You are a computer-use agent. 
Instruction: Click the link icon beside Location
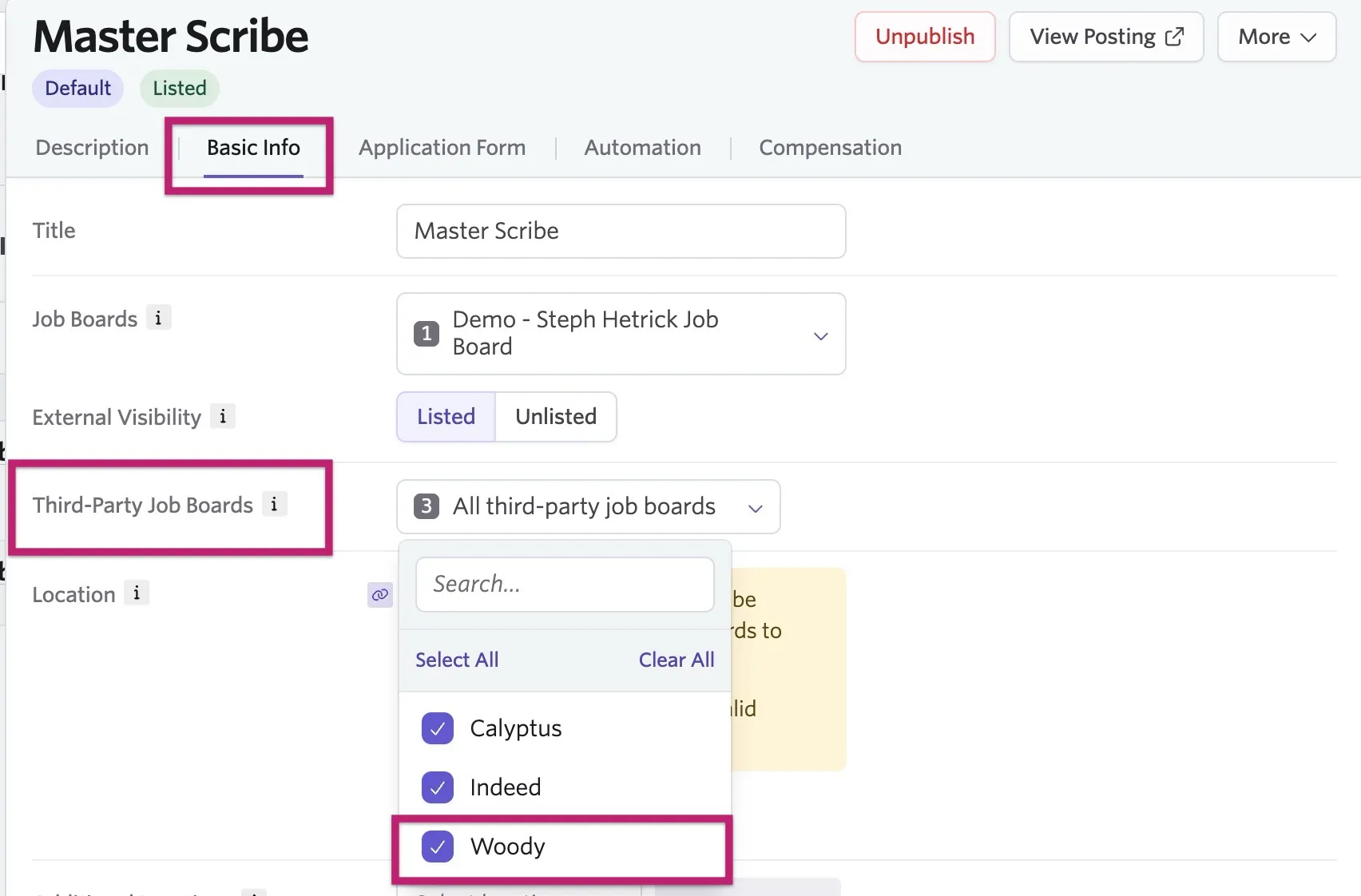tap(380, 594)
